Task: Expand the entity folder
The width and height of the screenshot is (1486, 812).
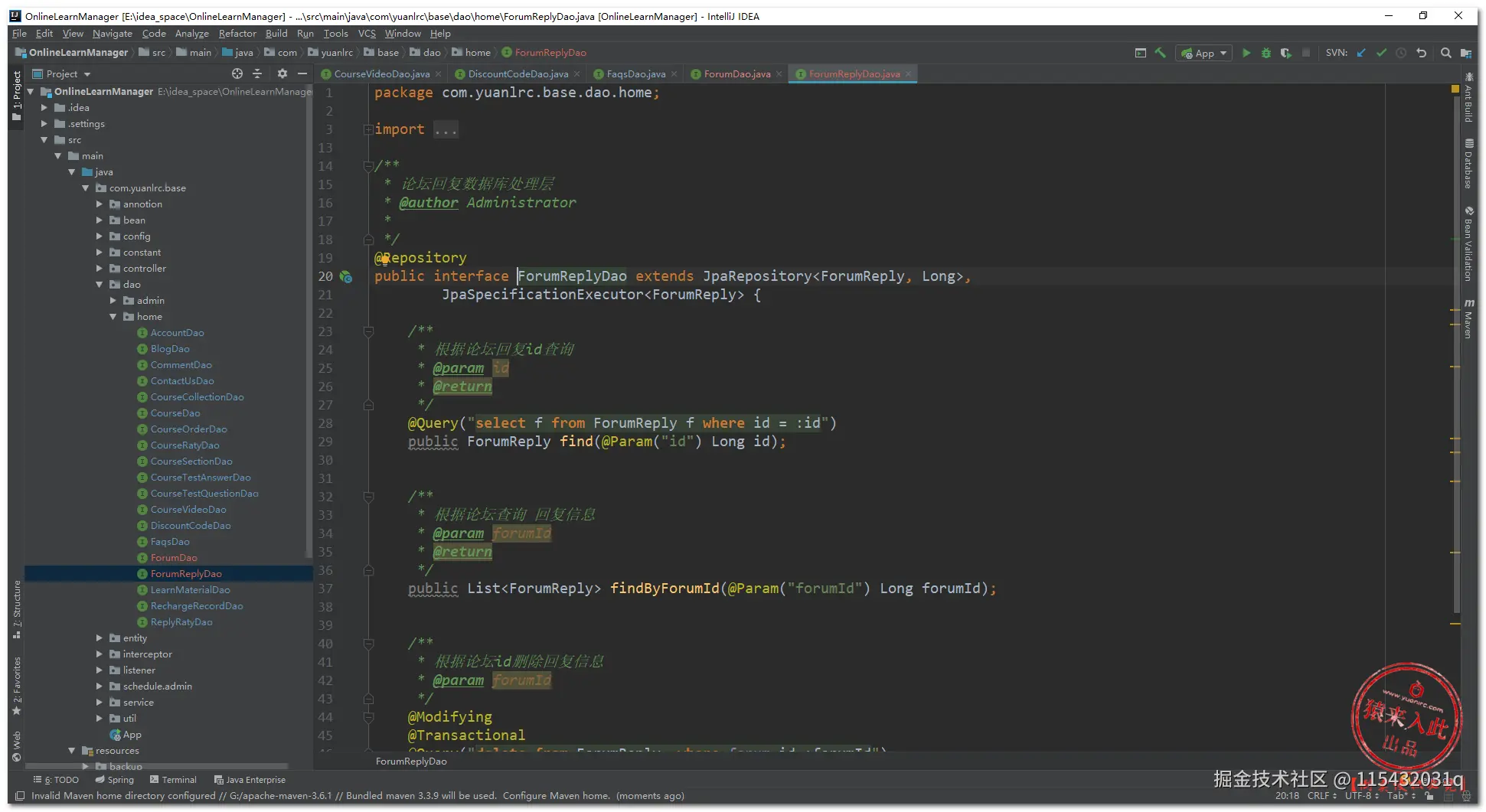Action: tap(100, 638)
